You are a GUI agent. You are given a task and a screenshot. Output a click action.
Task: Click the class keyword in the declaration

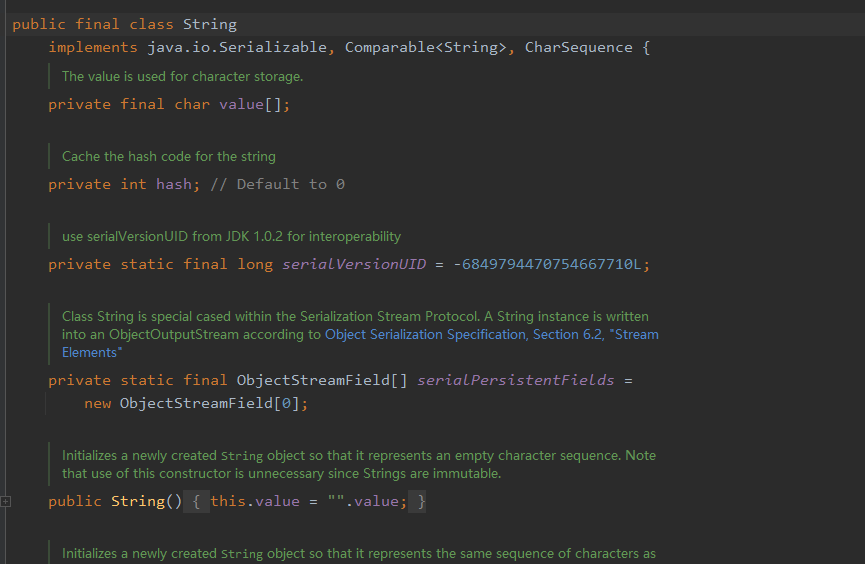pos(151,25)
